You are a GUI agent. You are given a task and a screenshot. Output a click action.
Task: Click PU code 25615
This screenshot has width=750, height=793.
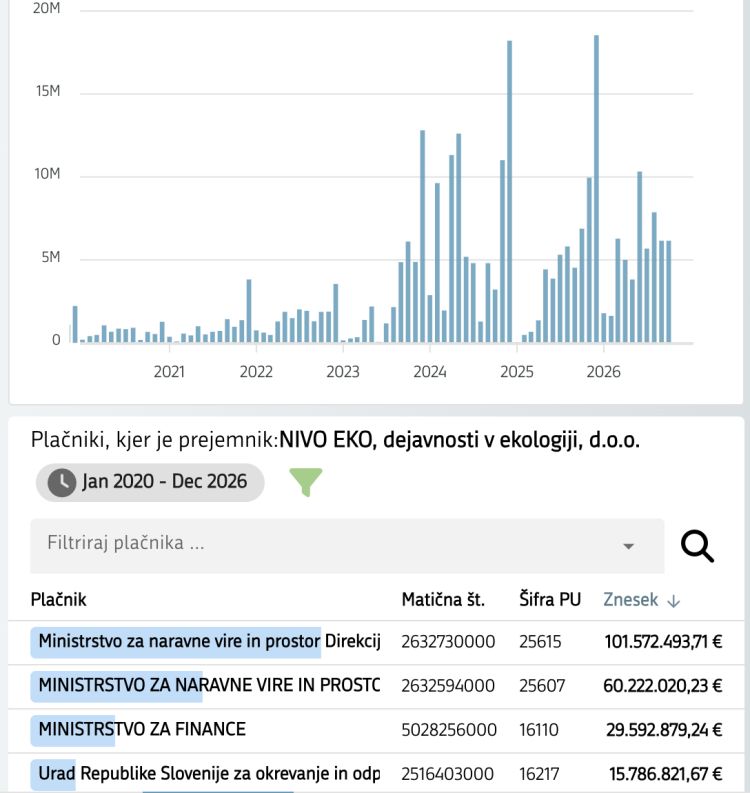[x=540, y=642]
